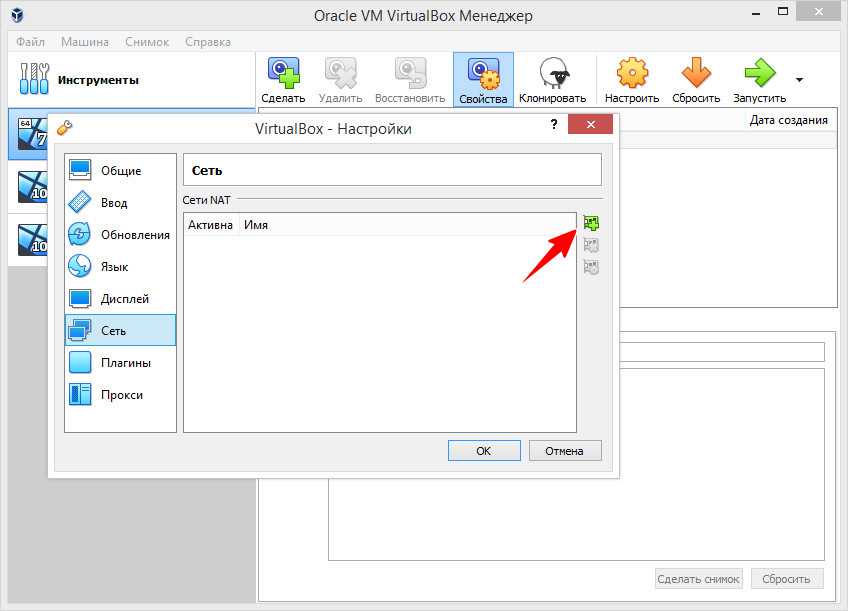This screenshot has width=848, height=611.
Task: Open the Файл menu
Action: 30,42
